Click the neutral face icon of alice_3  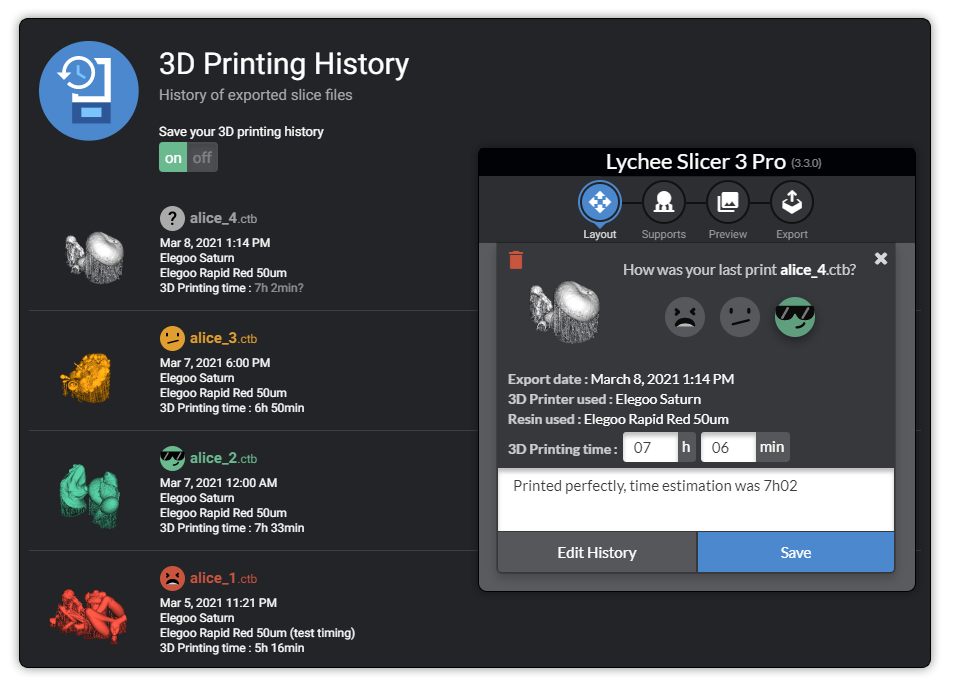pos(172,338)
